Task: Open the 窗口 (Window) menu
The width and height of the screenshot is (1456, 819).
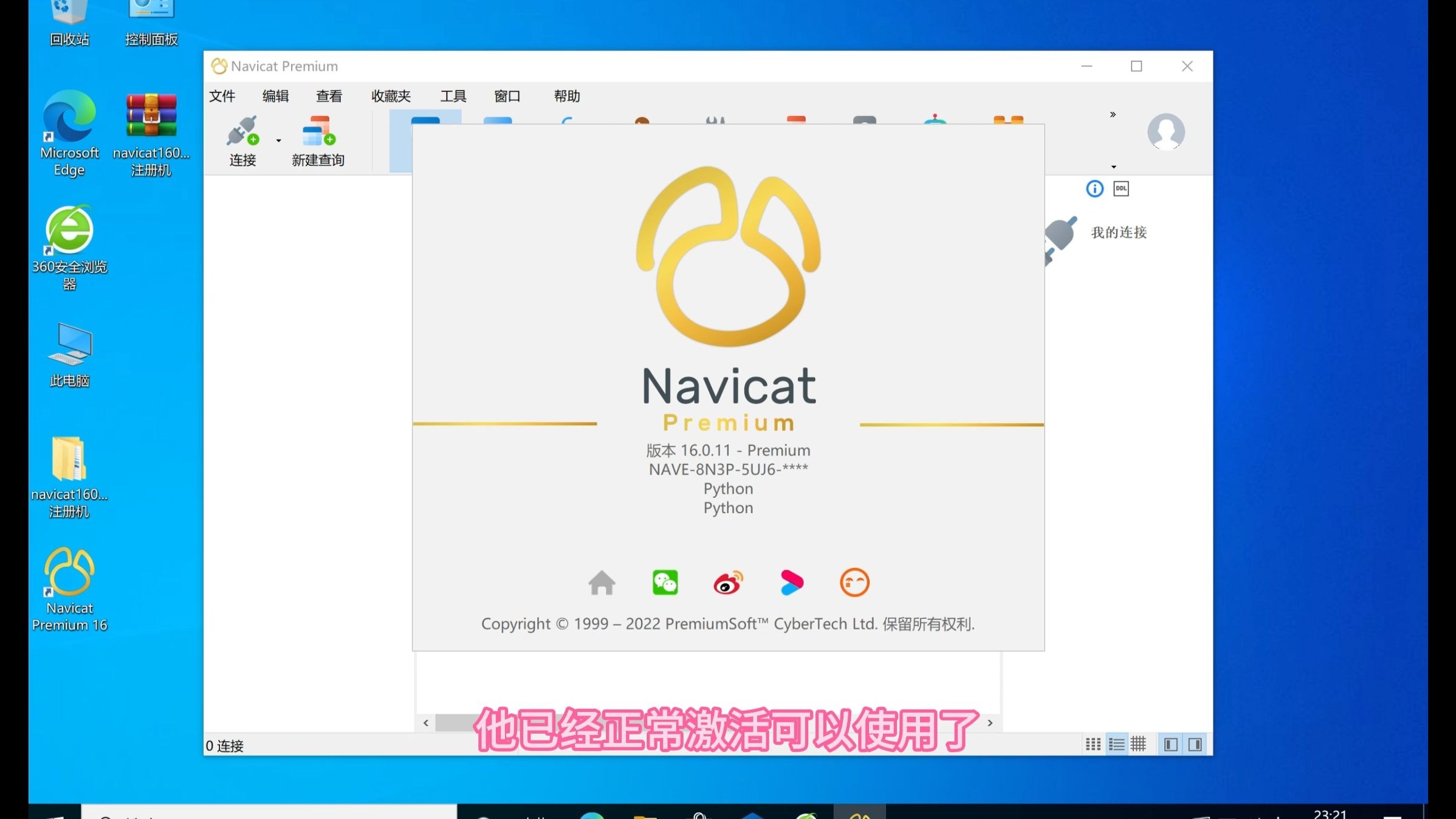Action: (x=507, y=96)
